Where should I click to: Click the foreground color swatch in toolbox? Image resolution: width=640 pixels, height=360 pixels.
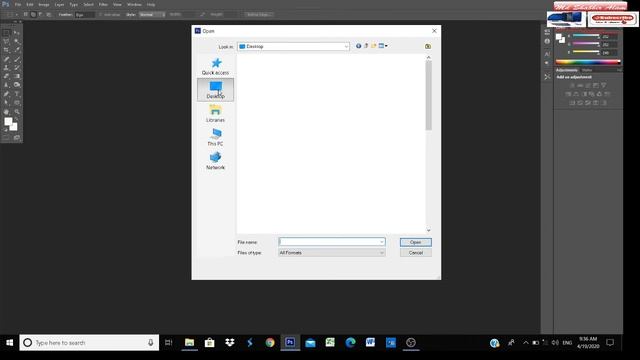(8, 122)
